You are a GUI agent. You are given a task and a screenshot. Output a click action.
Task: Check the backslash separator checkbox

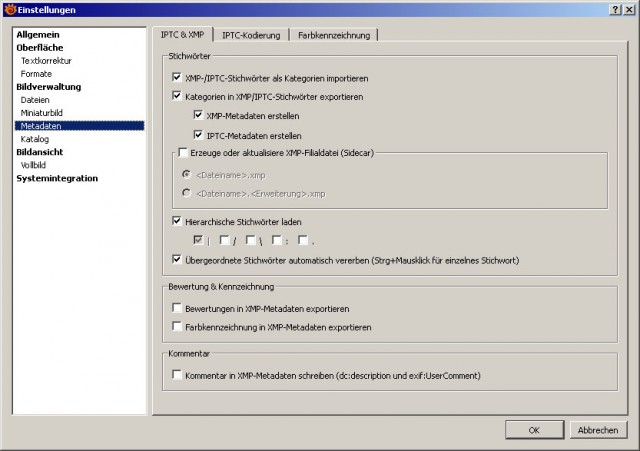click(251, 240)
